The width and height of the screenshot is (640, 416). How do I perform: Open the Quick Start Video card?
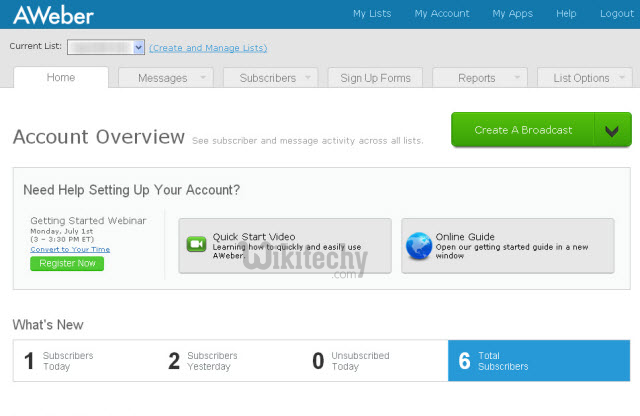pos(285,246)
